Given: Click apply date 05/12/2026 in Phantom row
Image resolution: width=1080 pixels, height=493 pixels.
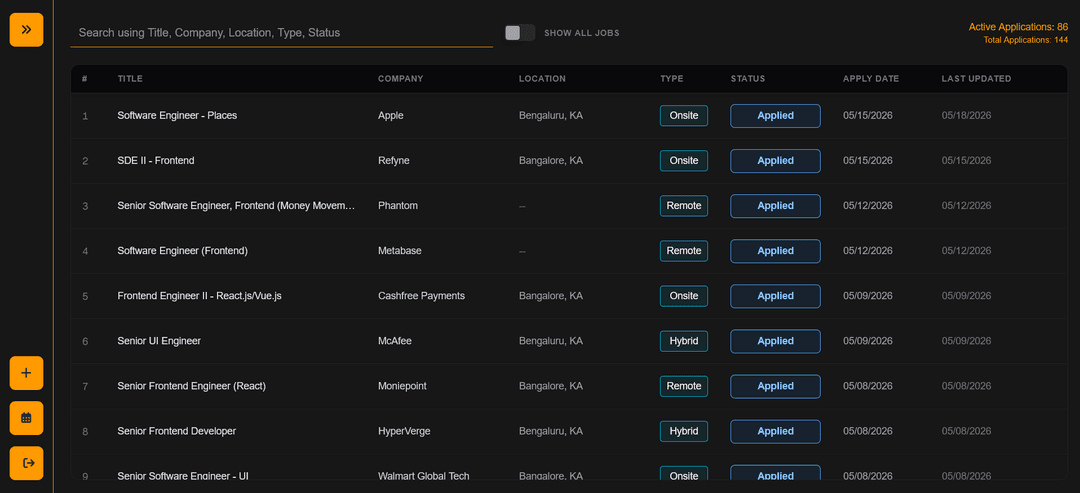Looking at the screenshot, I should click(868, 206).
